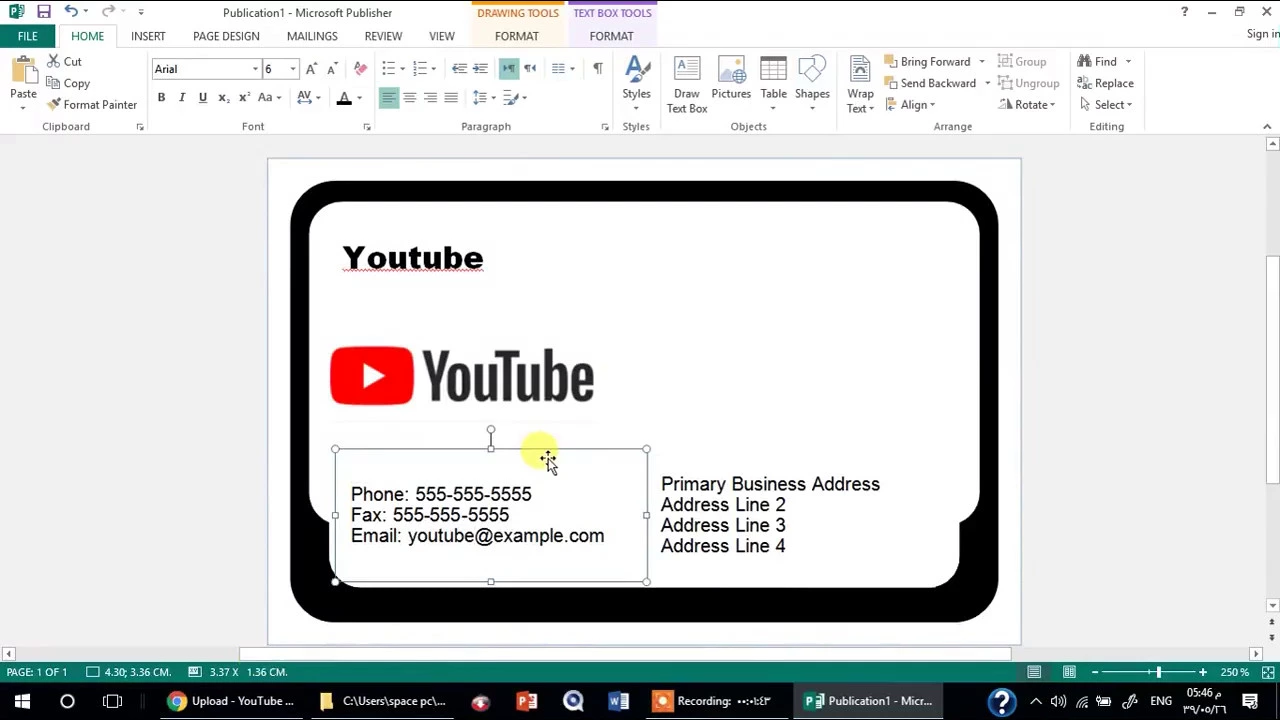The image size is (1280, 720).
Task: Open the font color swatch
Action: pos(344,98)
